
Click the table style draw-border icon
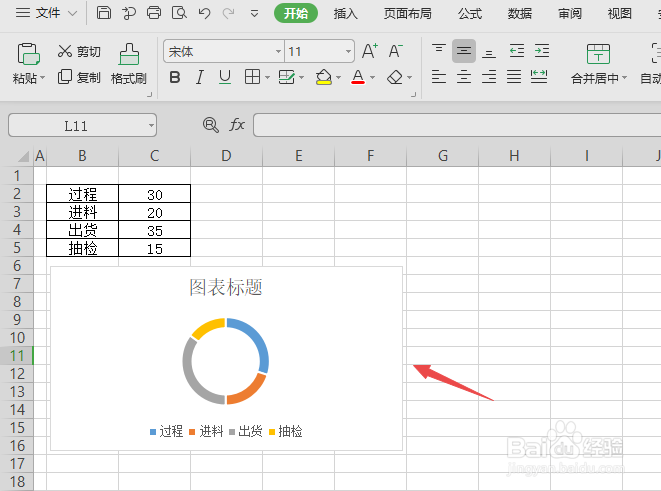tap(287, 77)
